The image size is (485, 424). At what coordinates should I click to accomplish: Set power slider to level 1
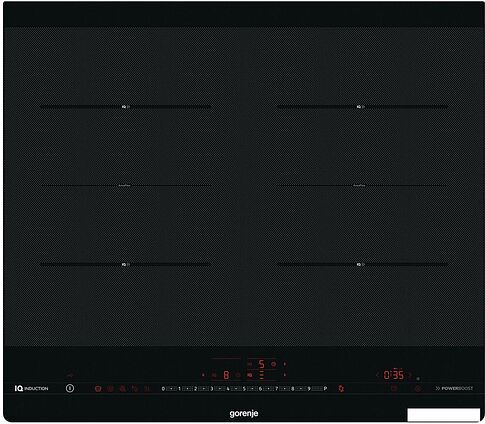coord(179,389)
